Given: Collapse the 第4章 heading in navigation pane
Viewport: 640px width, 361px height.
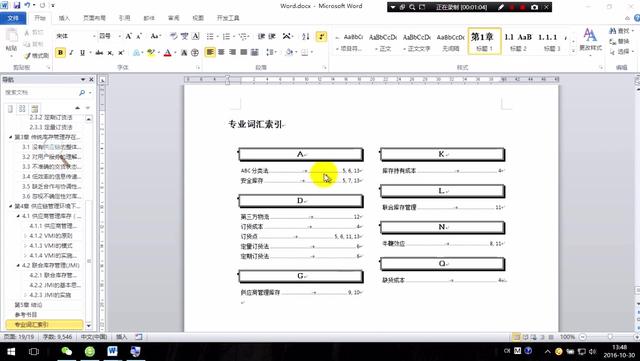Looking at the screenshot, I should (x=10, y=206).
